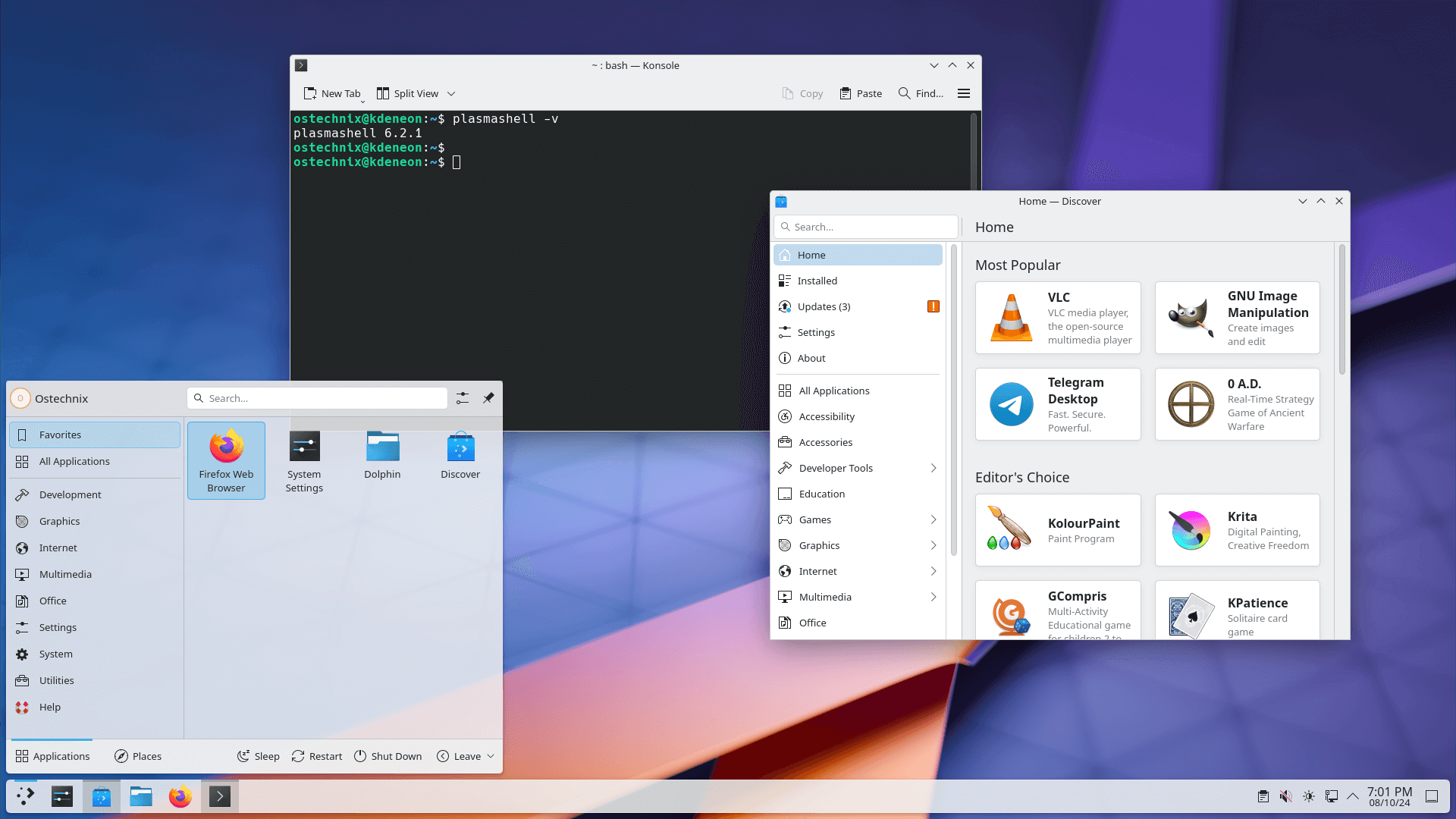Viewport: 1456px width, 819px height.
Task: Select All Applications in Discover sidebar
Action: (858, 391)
